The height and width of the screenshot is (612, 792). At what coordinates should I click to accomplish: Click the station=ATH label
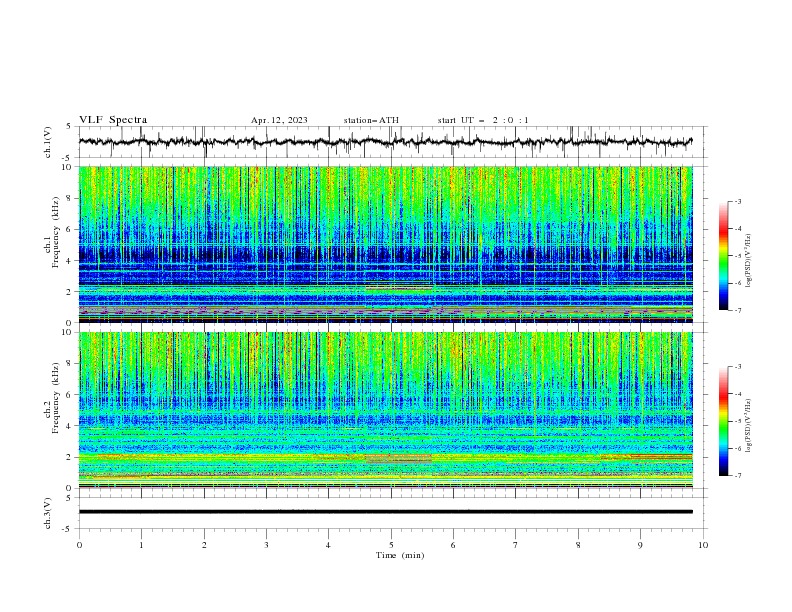[x=371, y=120]
